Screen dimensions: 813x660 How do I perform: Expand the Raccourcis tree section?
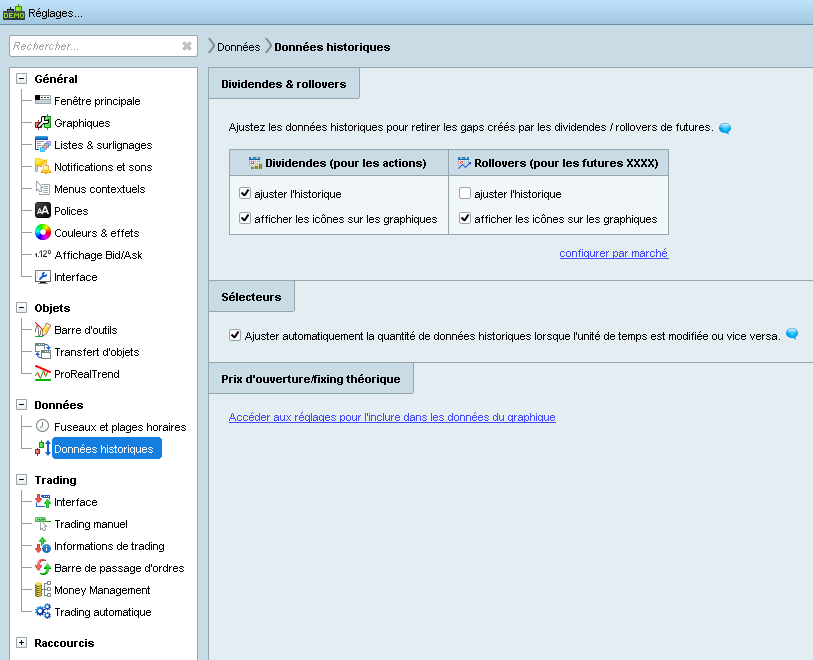point(21,642)
